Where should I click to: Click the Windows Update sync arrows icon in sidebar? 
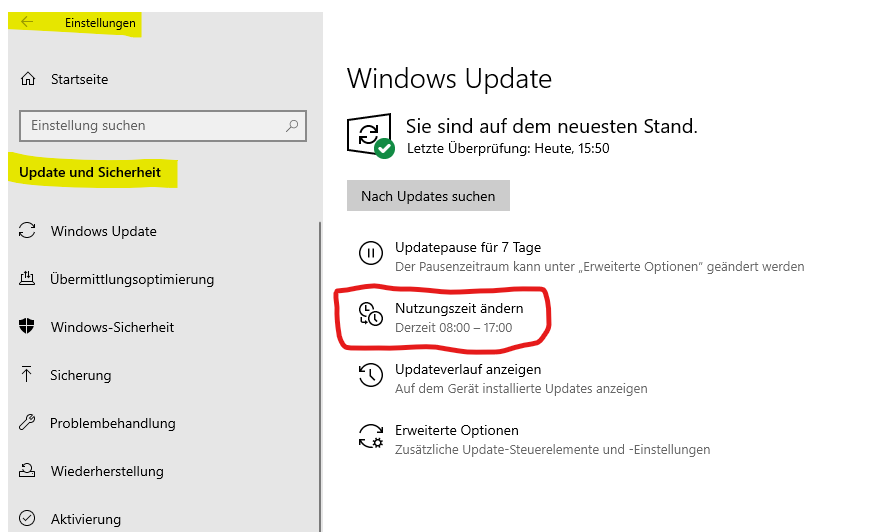27,231
